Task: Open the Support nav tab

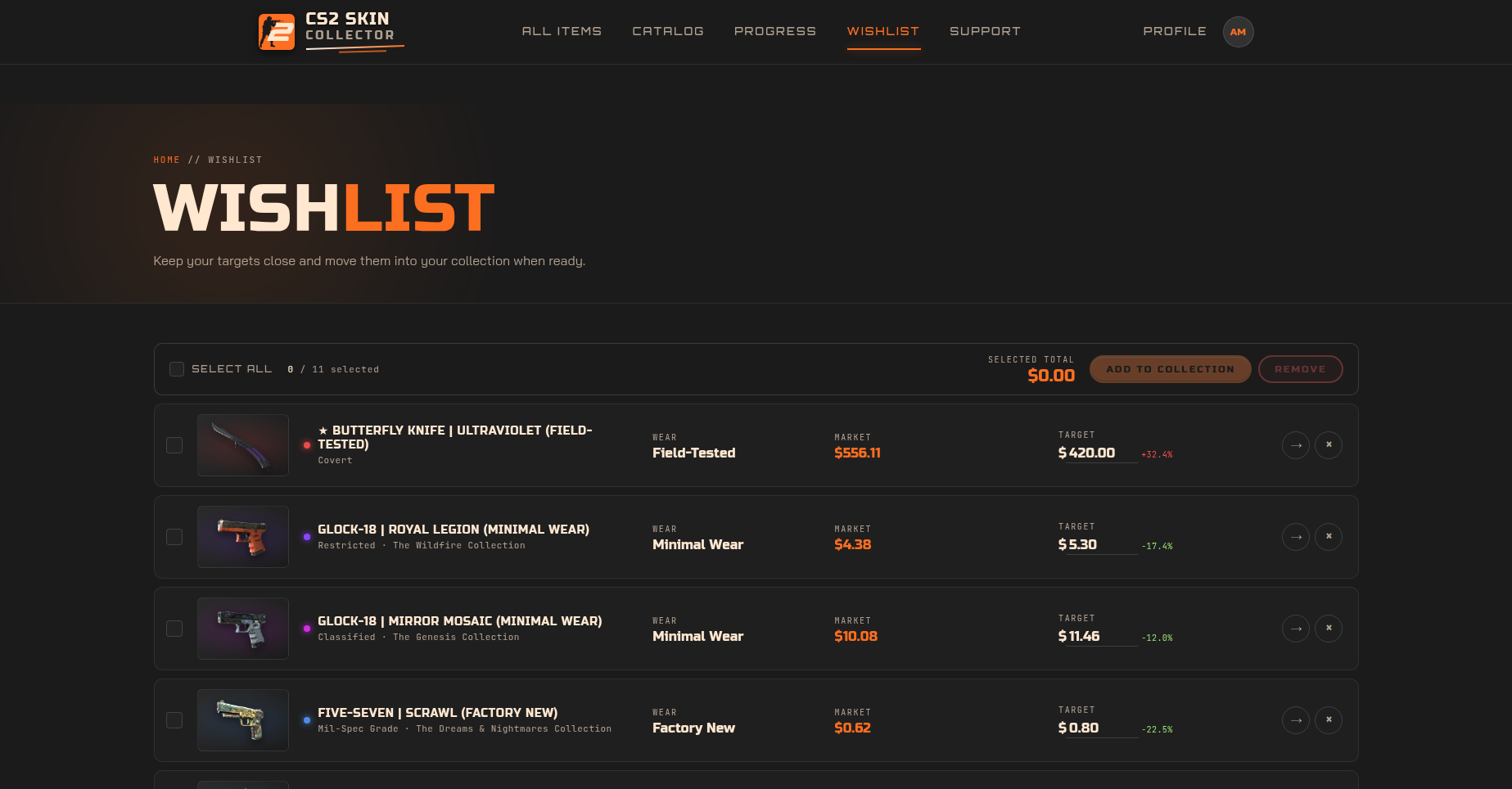Action: click(985, 31)
